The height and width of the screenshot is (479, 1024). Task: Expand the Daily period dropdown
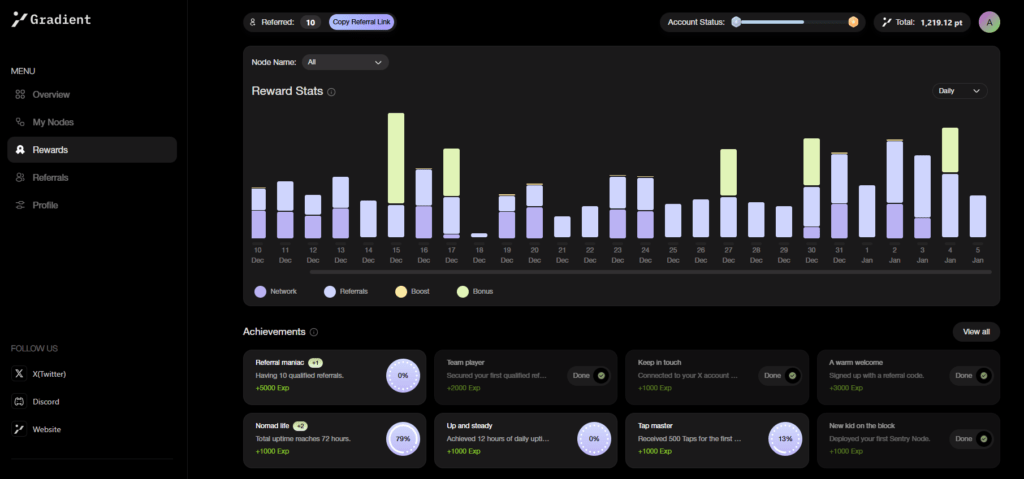958,91
